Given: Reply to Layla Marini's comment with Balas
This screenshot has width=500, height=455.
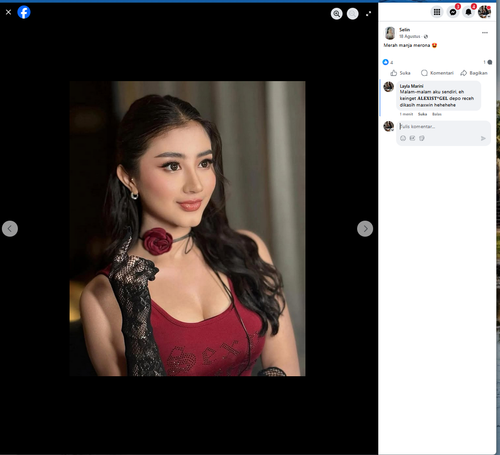Looking at the screenshot, I should click(437, 114).
